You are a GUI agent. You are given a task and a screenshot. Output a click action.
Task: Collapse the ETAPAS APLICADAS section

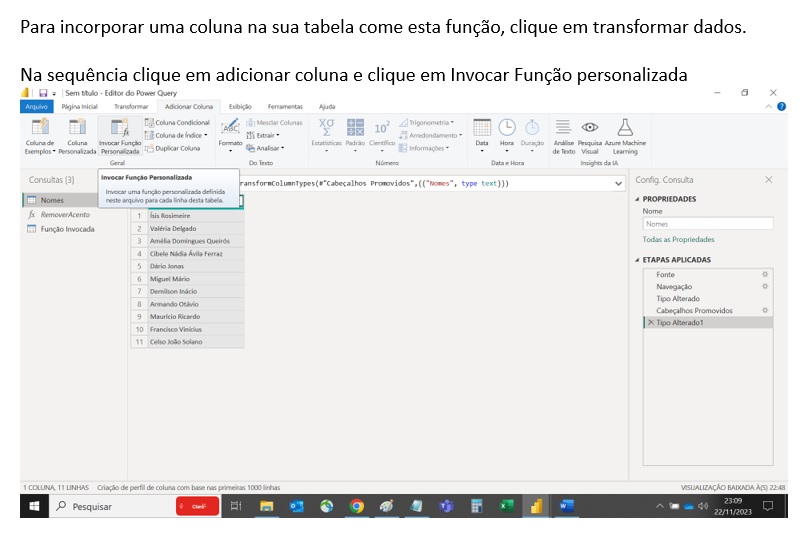[x=637, y=260]
